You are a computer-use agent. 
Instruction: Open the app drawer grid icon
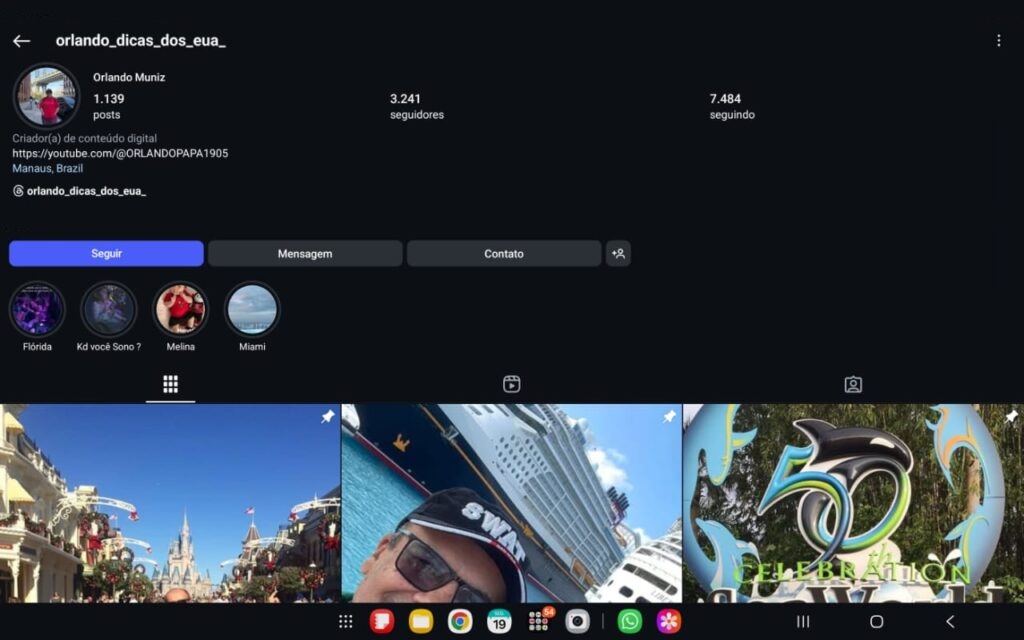[x=346, y=621]
